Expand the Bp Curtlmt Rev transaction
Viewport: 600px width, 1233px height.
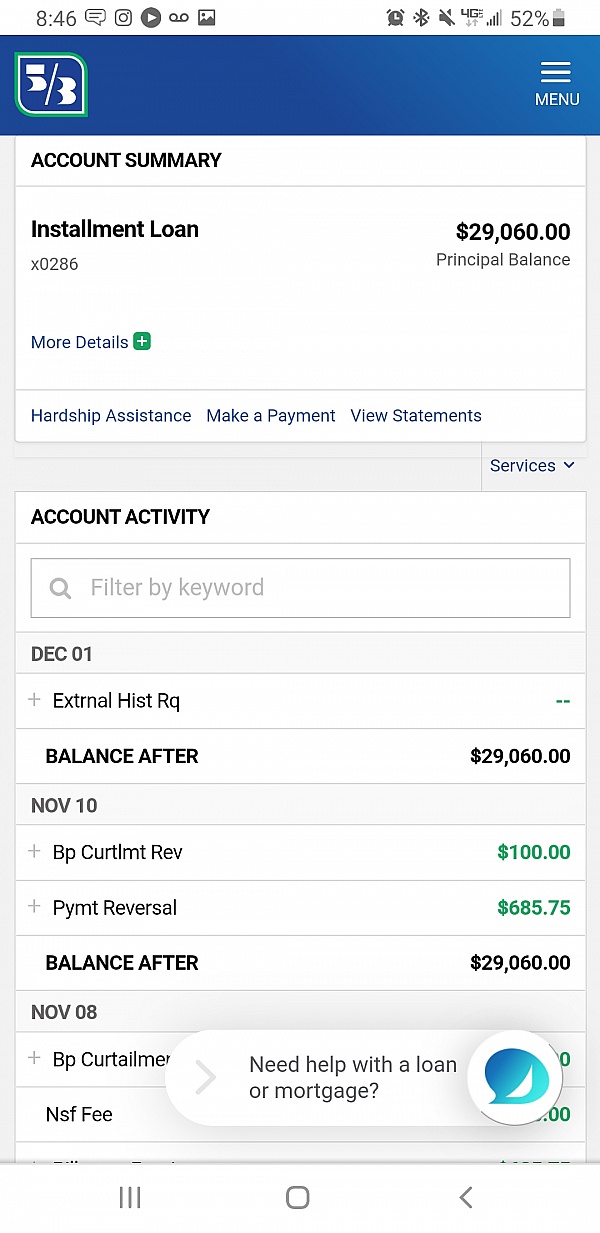pyautogui.click(x=34, y=852)
